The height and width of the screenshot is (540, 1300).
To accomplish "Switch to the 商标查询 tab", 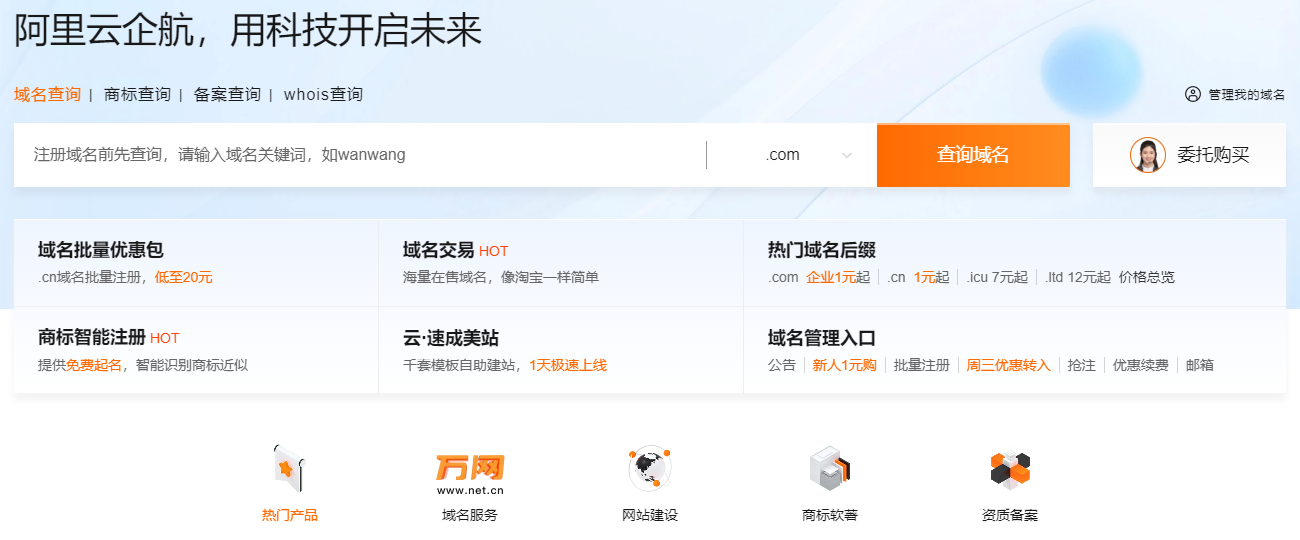I will (x=137, y=95).
